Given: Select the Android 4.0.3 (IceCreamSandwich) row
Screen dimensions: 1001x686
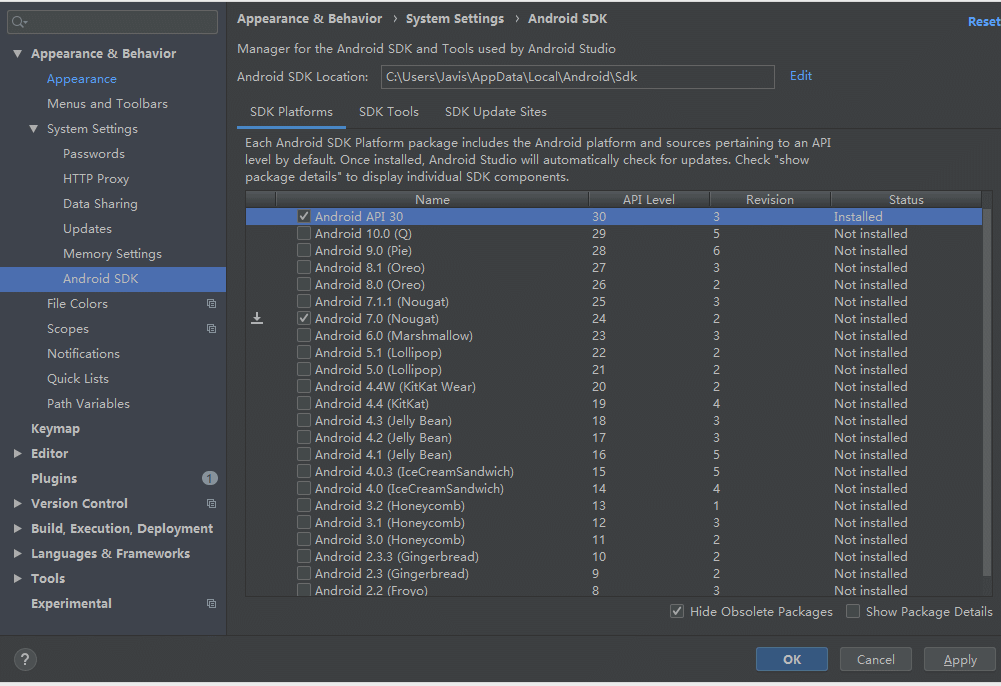Looking at the screenshot, I should [x=613, y=472].
